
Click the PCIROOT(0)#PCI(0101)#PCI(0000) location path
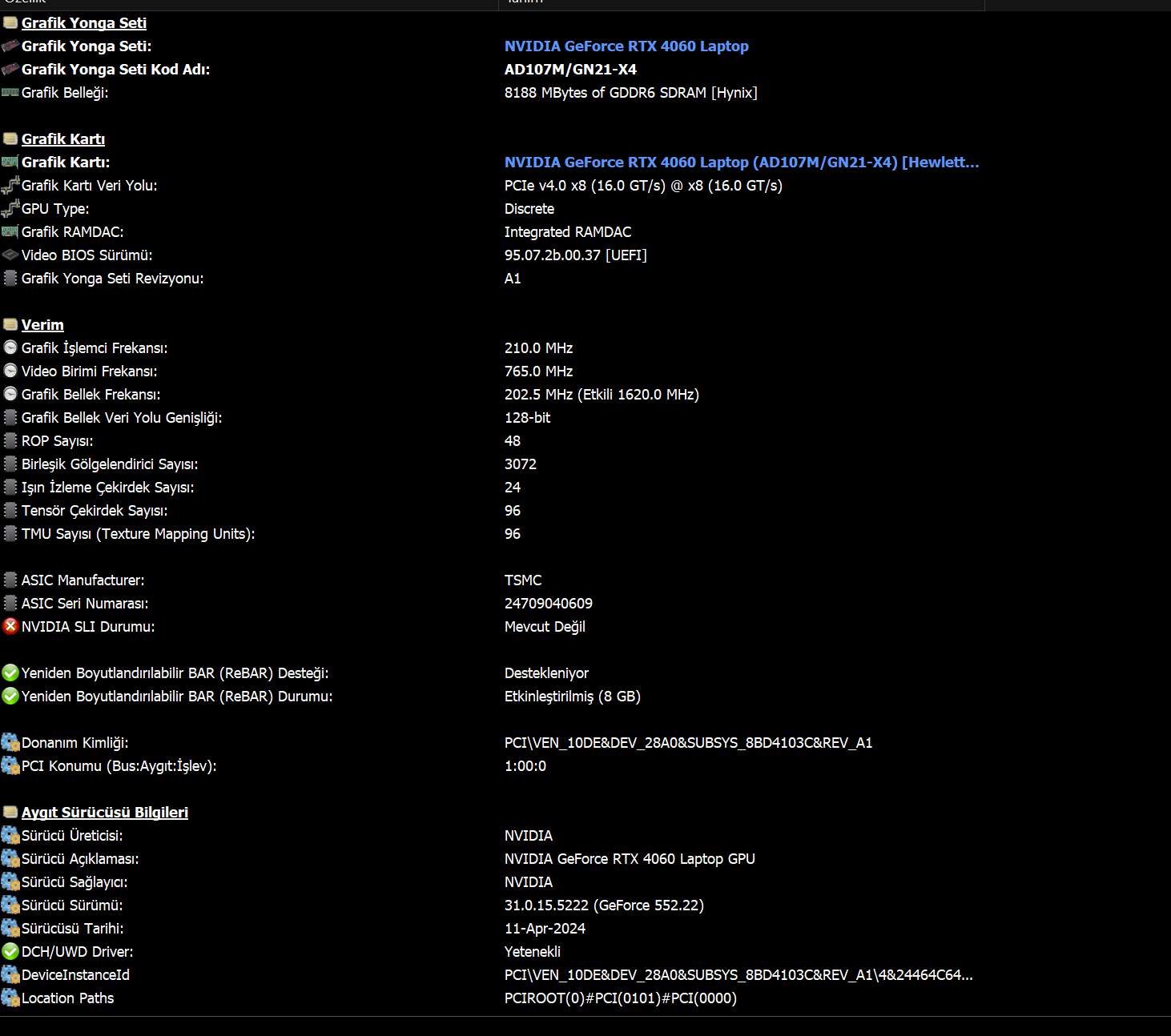[x=621, y=998]
